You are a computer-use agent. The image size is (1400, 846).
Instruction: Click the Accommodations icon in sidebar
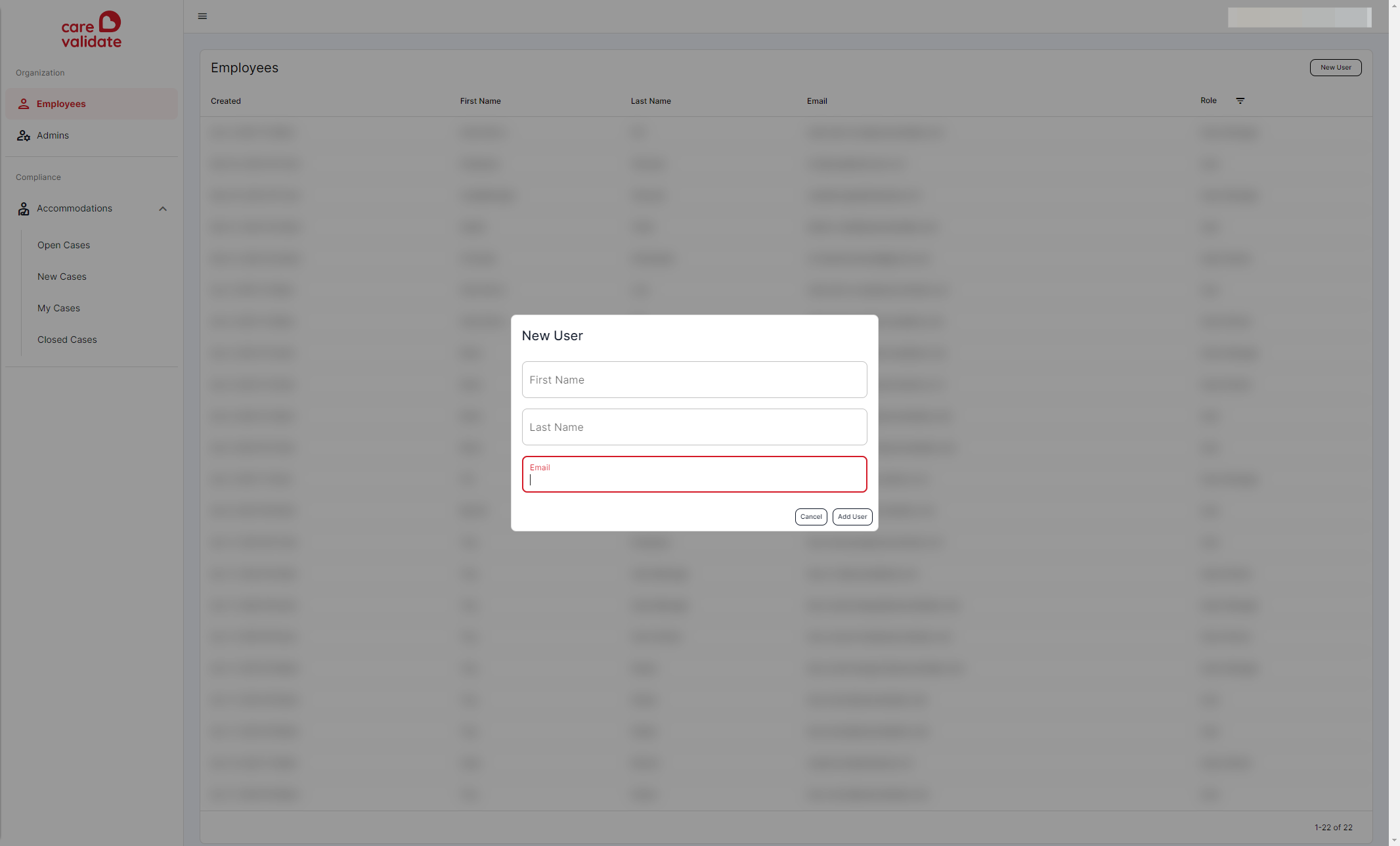coord(24,209)
